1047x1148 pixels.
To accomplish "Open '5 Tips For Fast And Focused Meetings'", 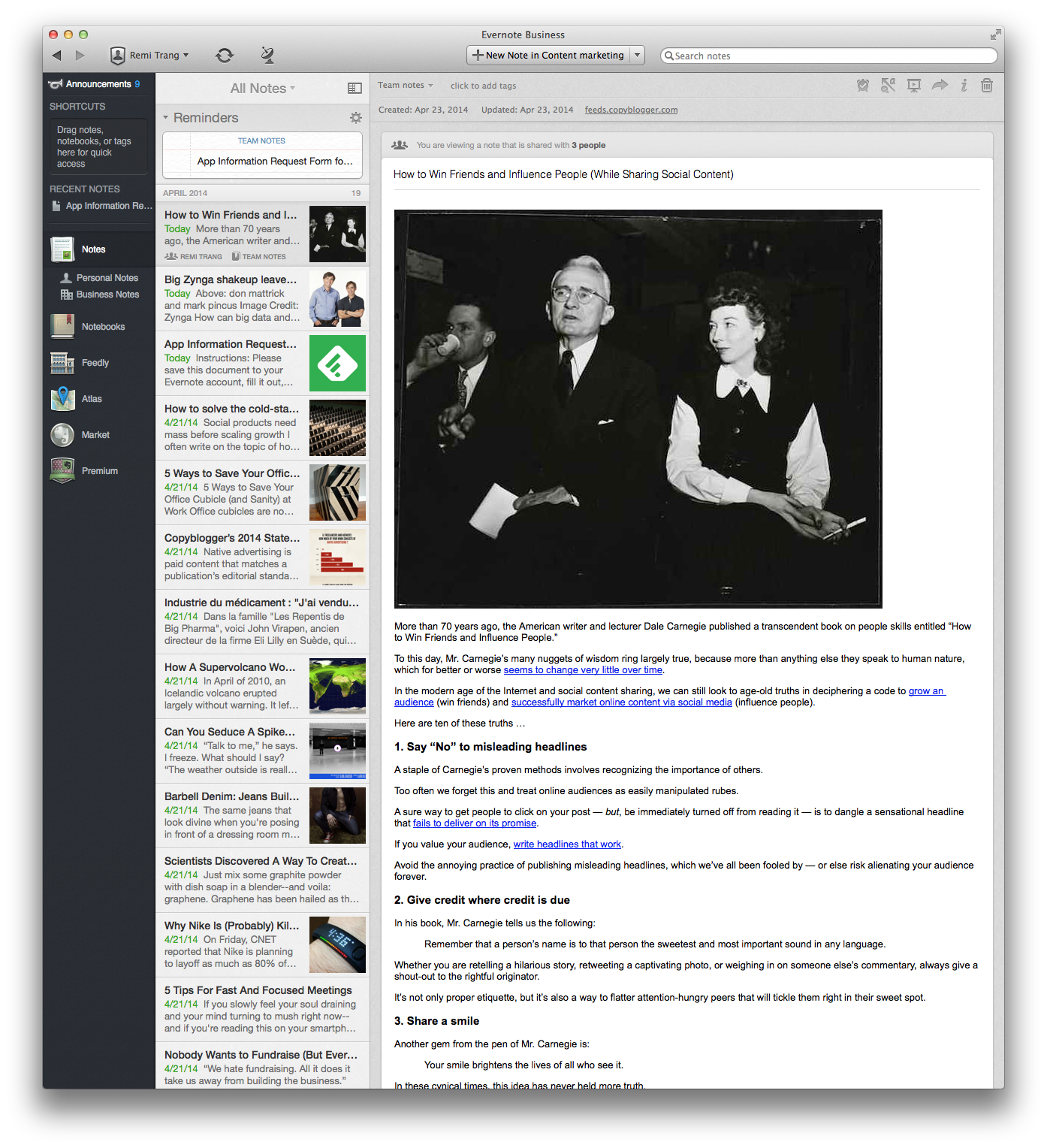I will [262, 1010].
